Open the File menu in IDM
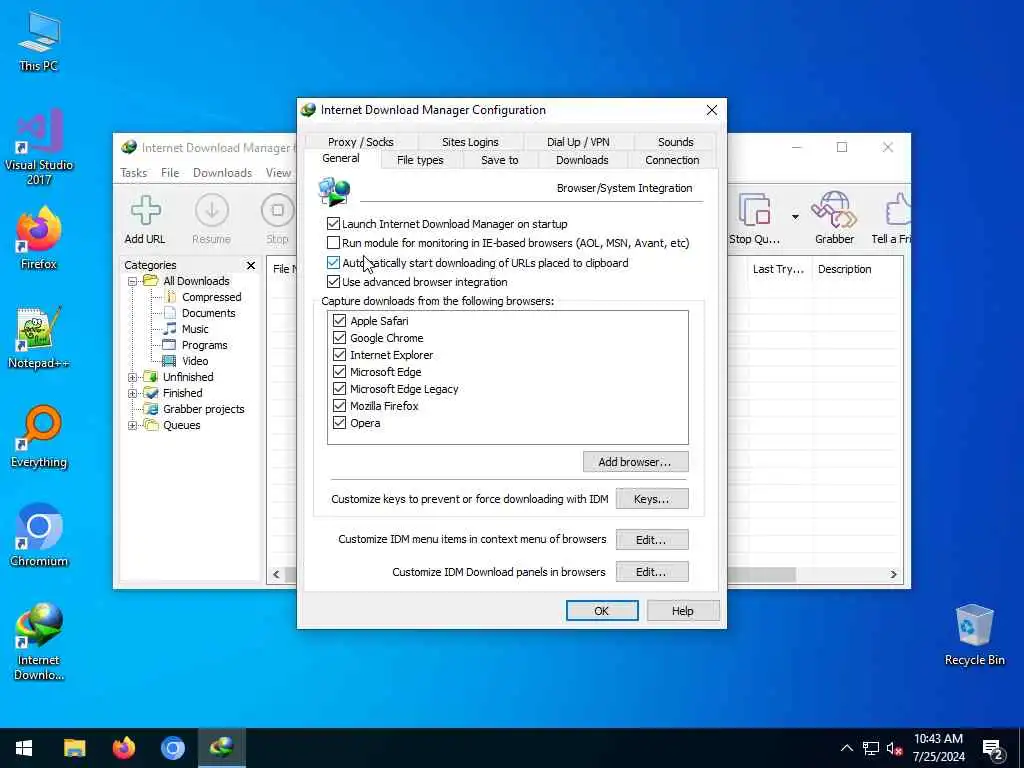Image resolution: width=1024 pixels, height=768 pixels. tap(170, 172)
